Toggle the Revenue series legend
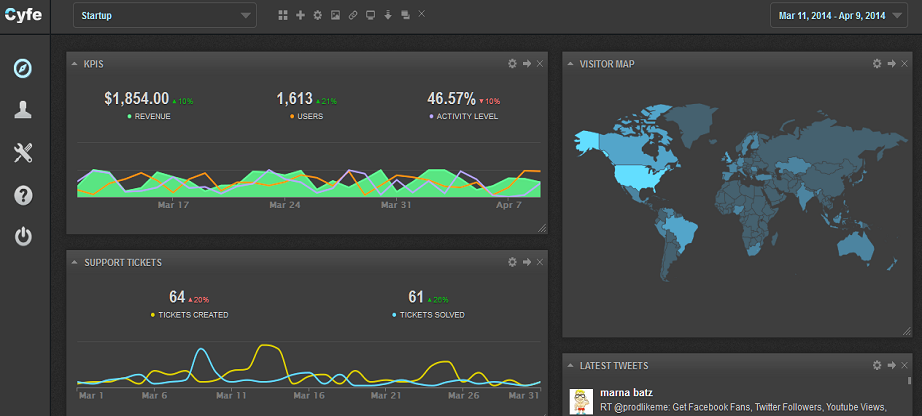Viewport: 922px width, 416px height. (149, 117)
